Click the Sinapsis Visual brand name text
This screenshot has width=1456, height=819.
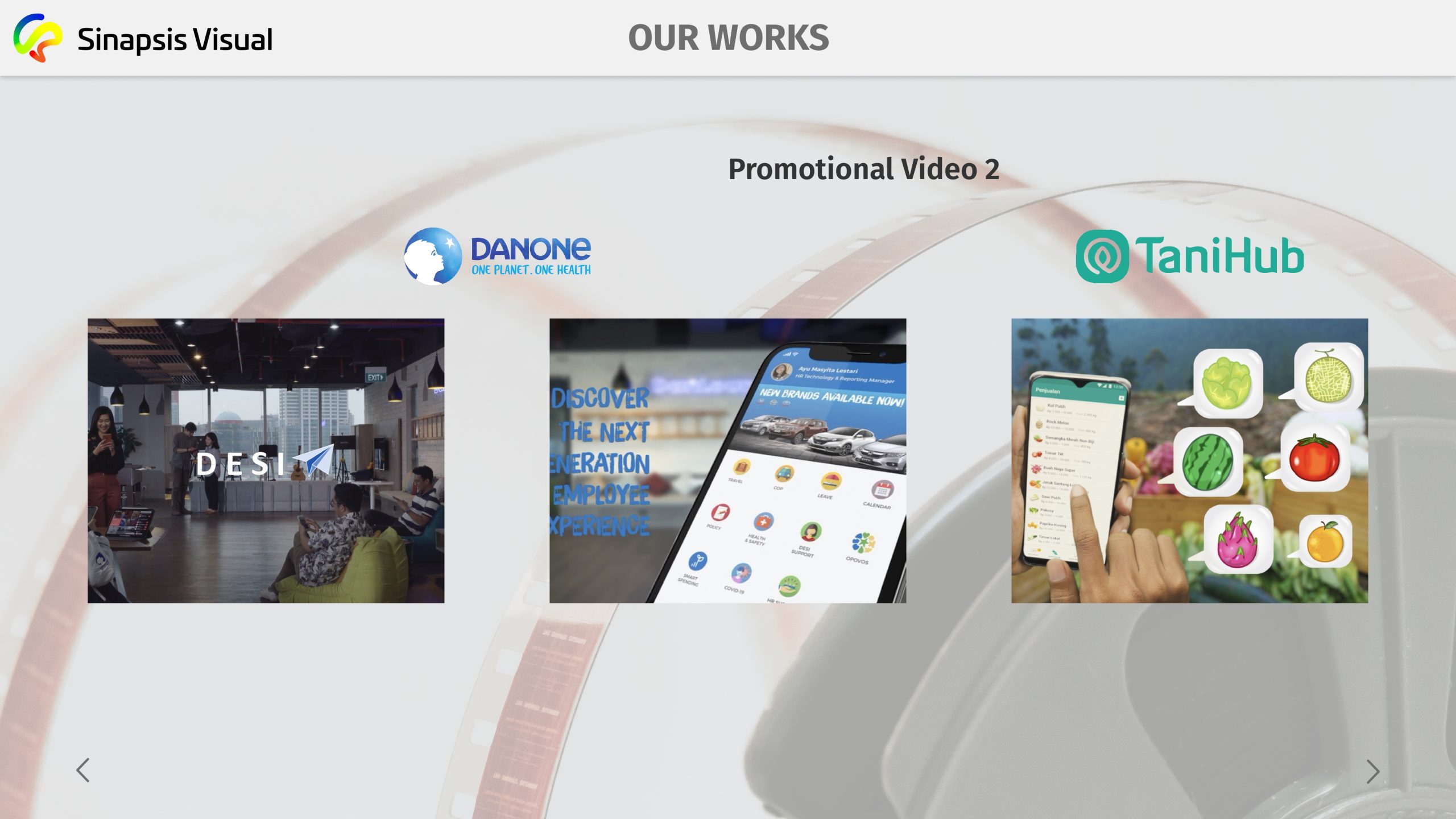point(175,40)
